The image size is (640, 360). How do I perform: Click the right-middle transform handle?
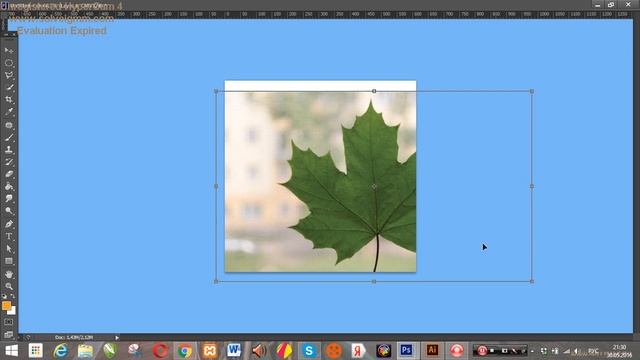532,186
